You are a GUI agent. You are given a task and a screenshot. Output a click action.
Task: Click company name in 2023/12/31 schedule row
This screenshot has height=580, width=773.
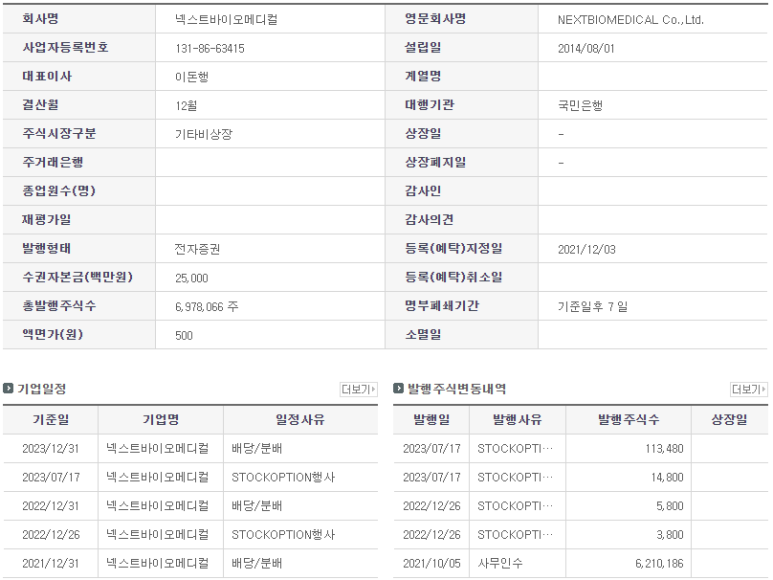click(x=157, y=448)
